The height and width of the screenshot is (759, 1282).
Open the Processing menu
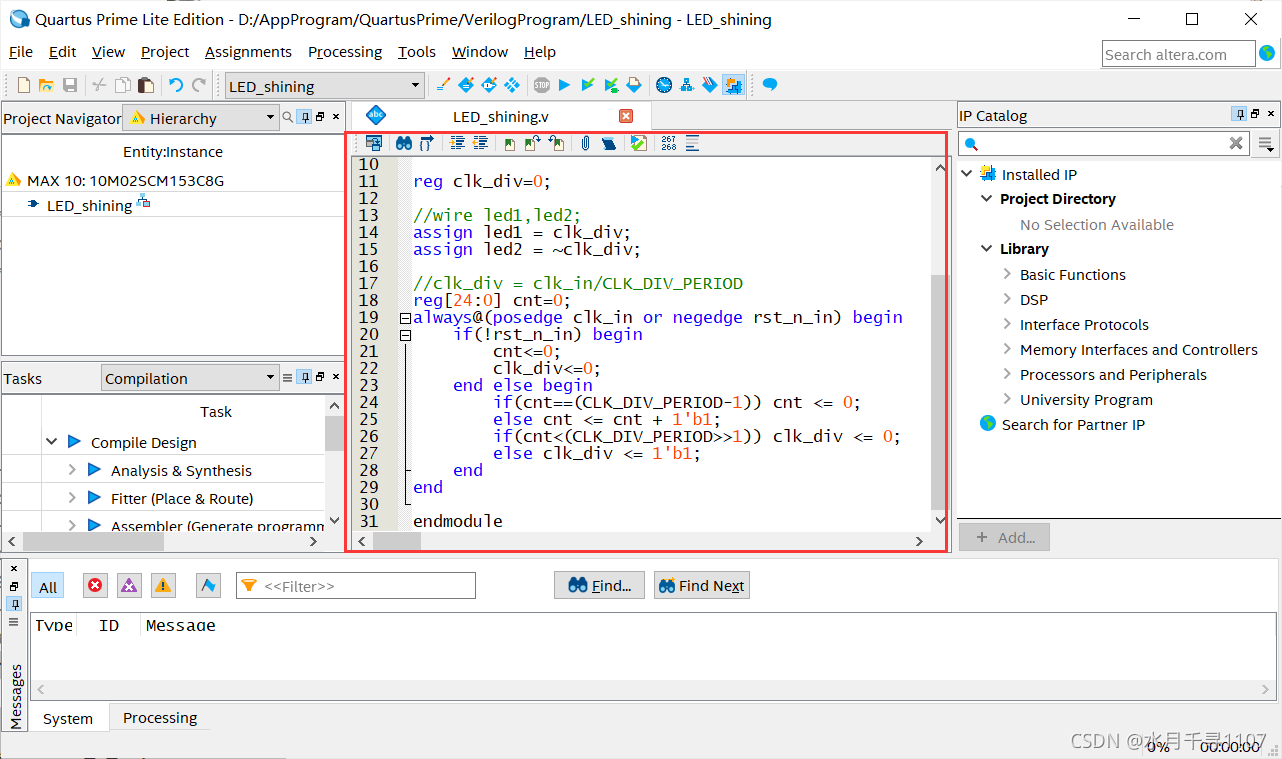click(345, 52)
